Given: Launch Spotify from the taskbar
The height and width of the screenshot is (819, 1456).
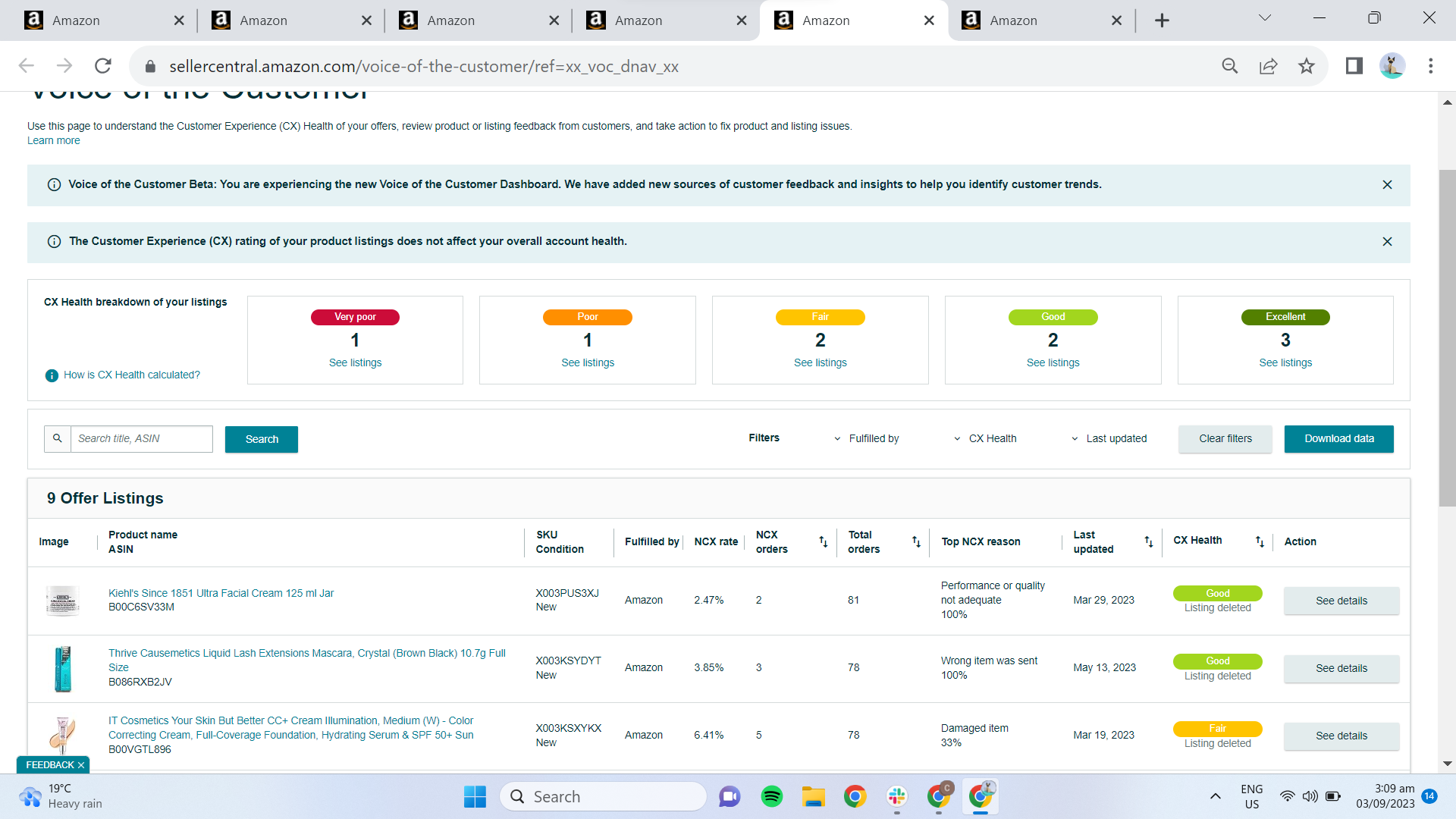Looking at the screenshot, I should point(772,797).
